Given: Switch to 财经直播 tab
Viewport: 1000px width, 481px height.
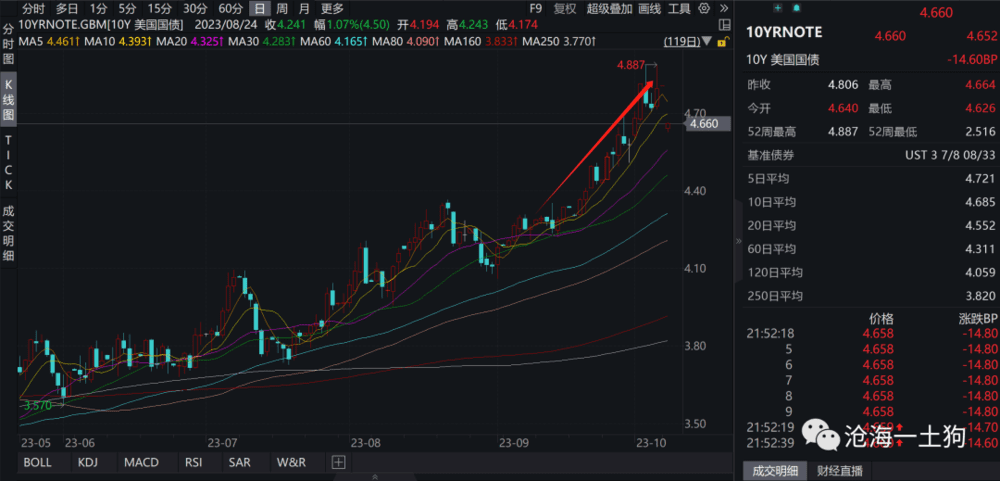Looking at the screenshot, I should point(839,471).
